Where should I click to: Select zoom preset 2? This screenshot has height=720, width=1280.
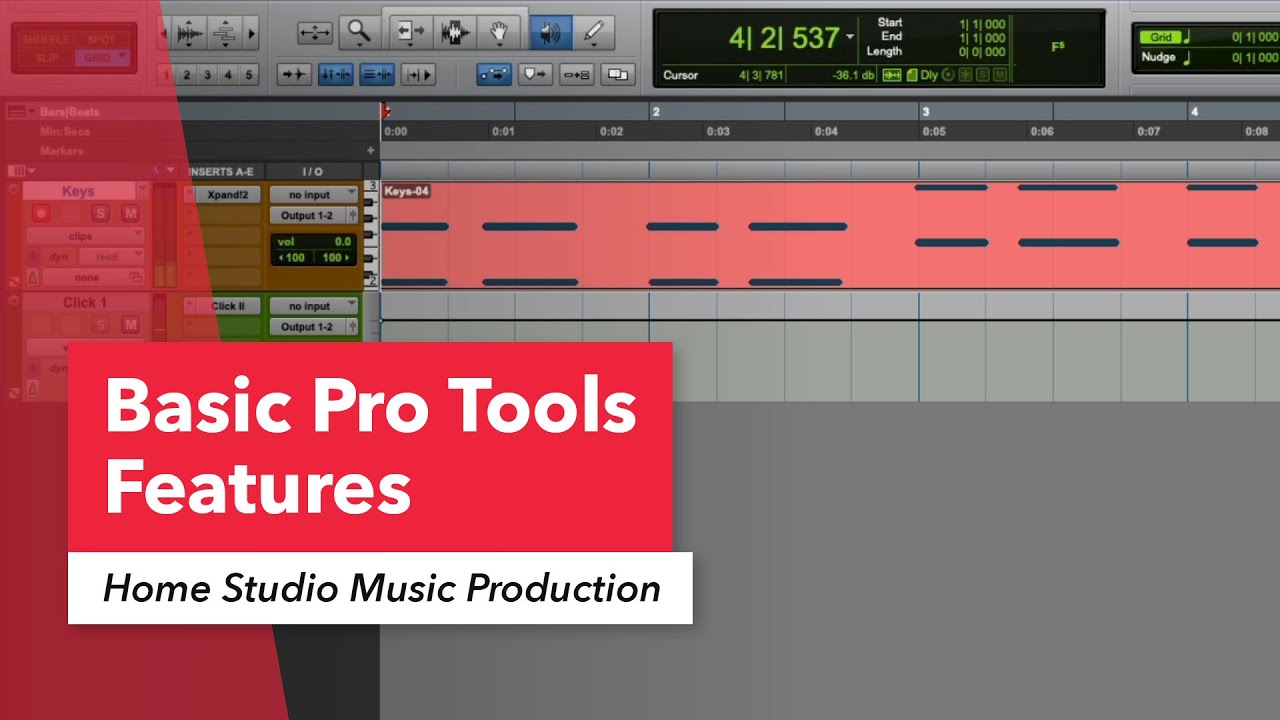coord(188,75)
